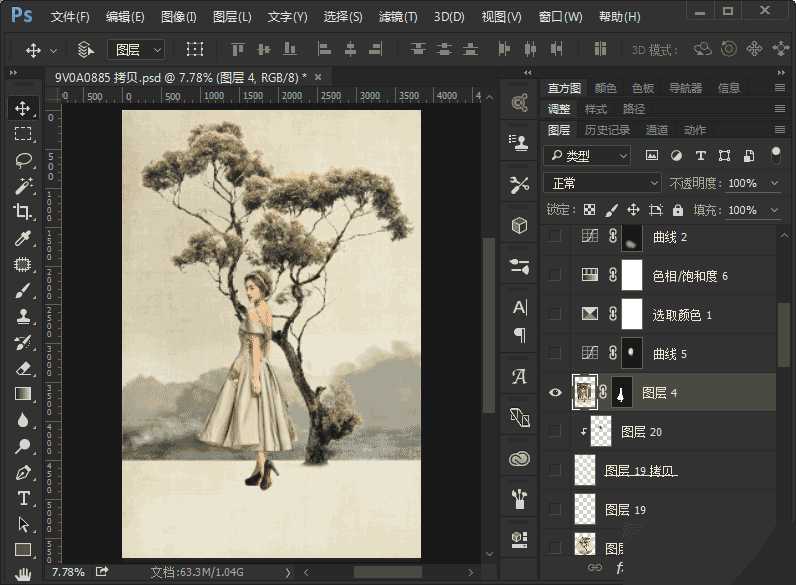Open the Creative Cloud Libraries panel icon
The width and height of the screenshot is (796, 585).
(519, 459)
